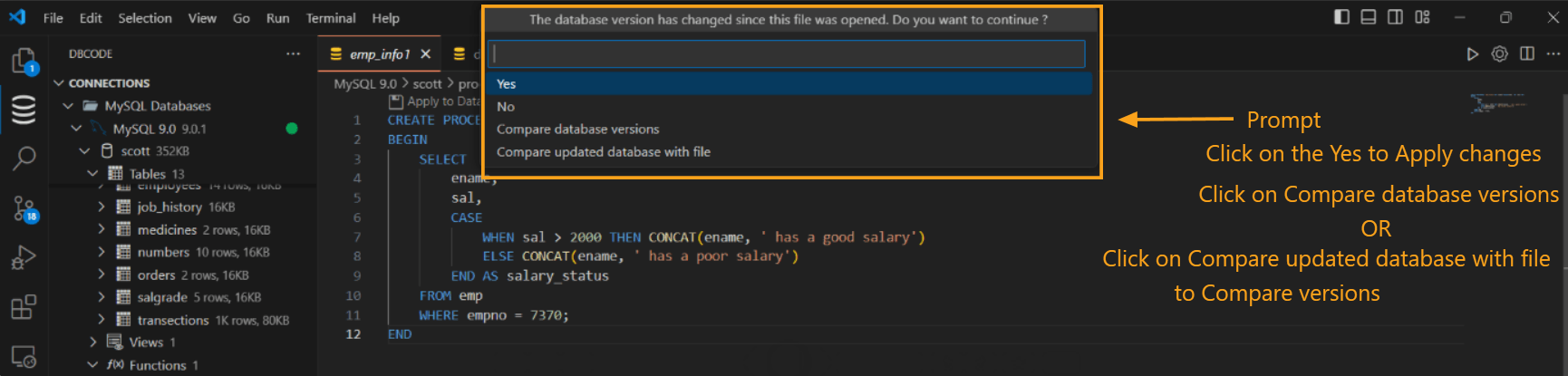
Task: Open the Extensions view
Action: (x=23, y=307)
